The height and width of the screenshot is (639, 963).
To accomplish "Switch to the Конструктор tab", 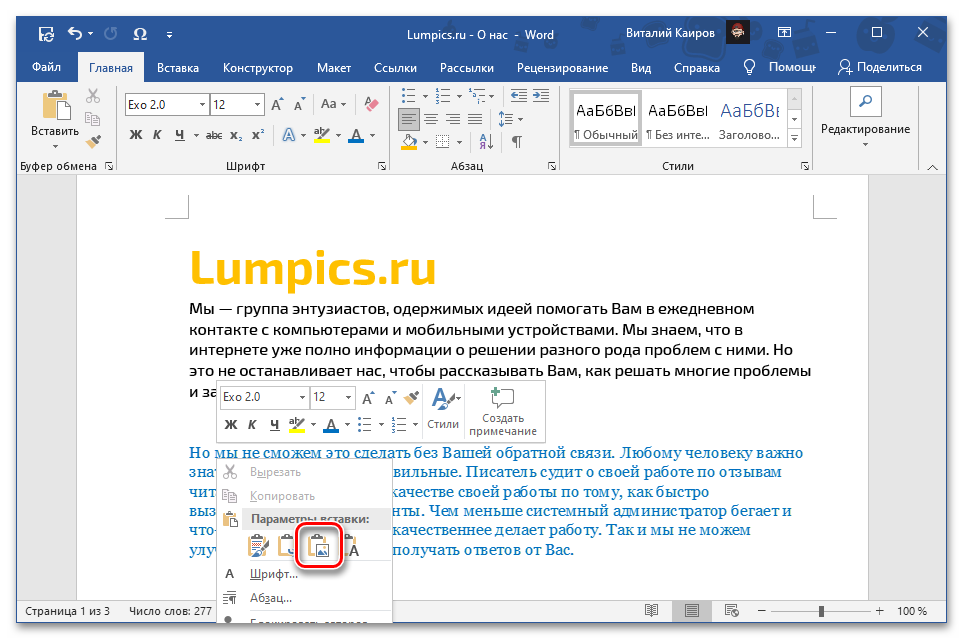I will click(x=257, y=68).
